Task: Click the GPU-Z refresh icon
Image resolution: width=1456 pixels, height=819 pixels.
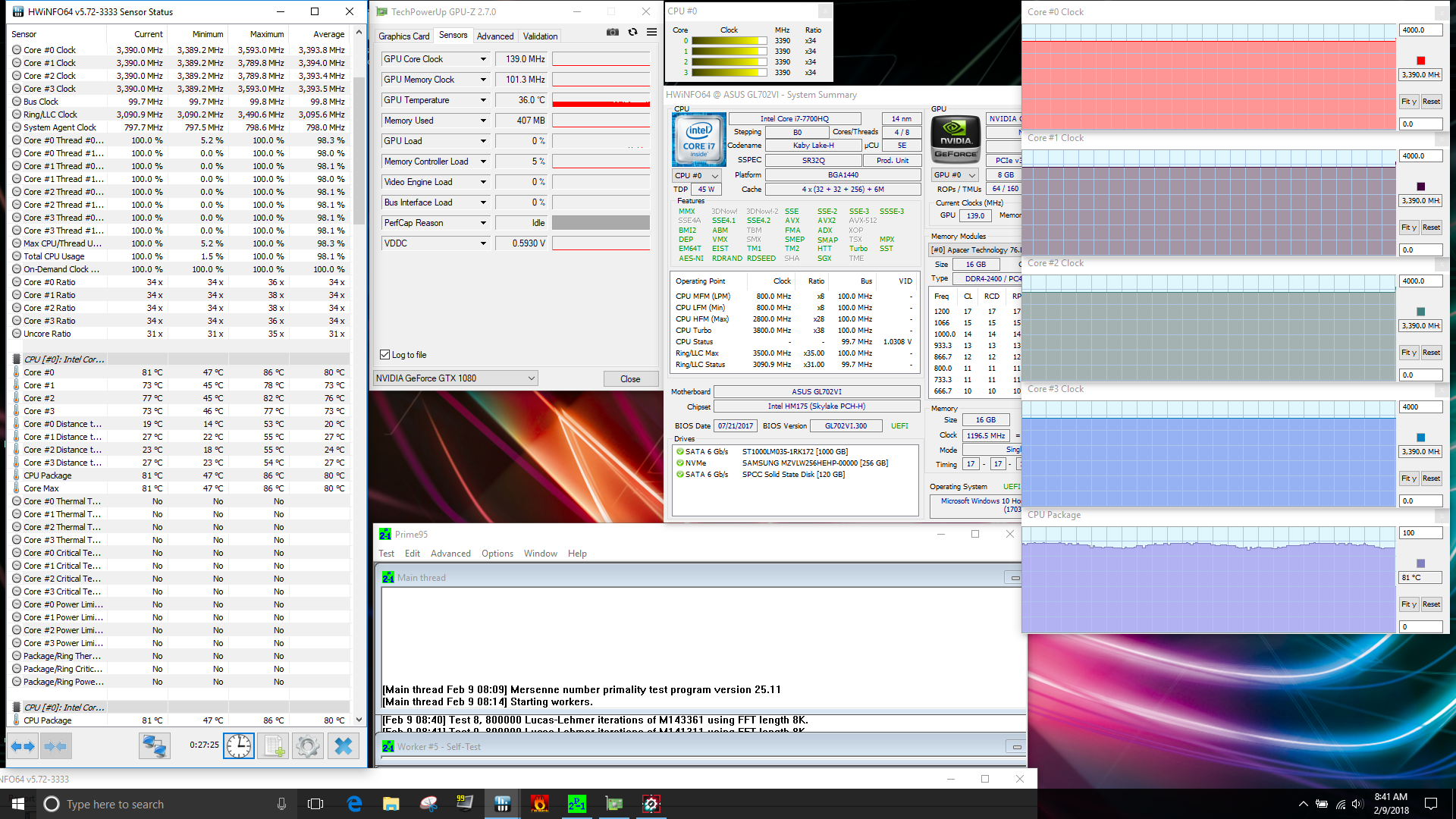Action: click(x=632, y=32)
